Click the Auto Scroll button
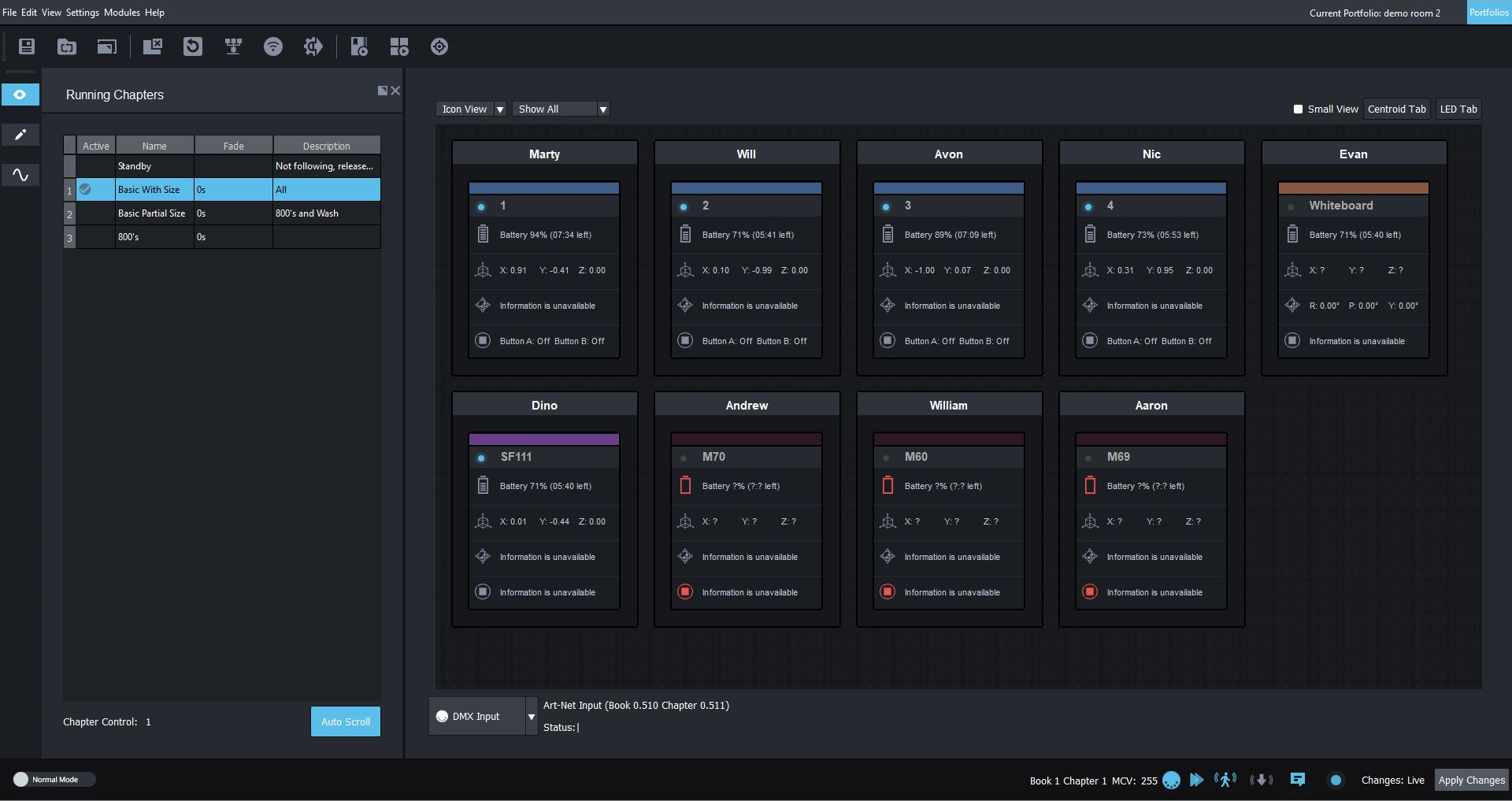 tap(345, 721)
